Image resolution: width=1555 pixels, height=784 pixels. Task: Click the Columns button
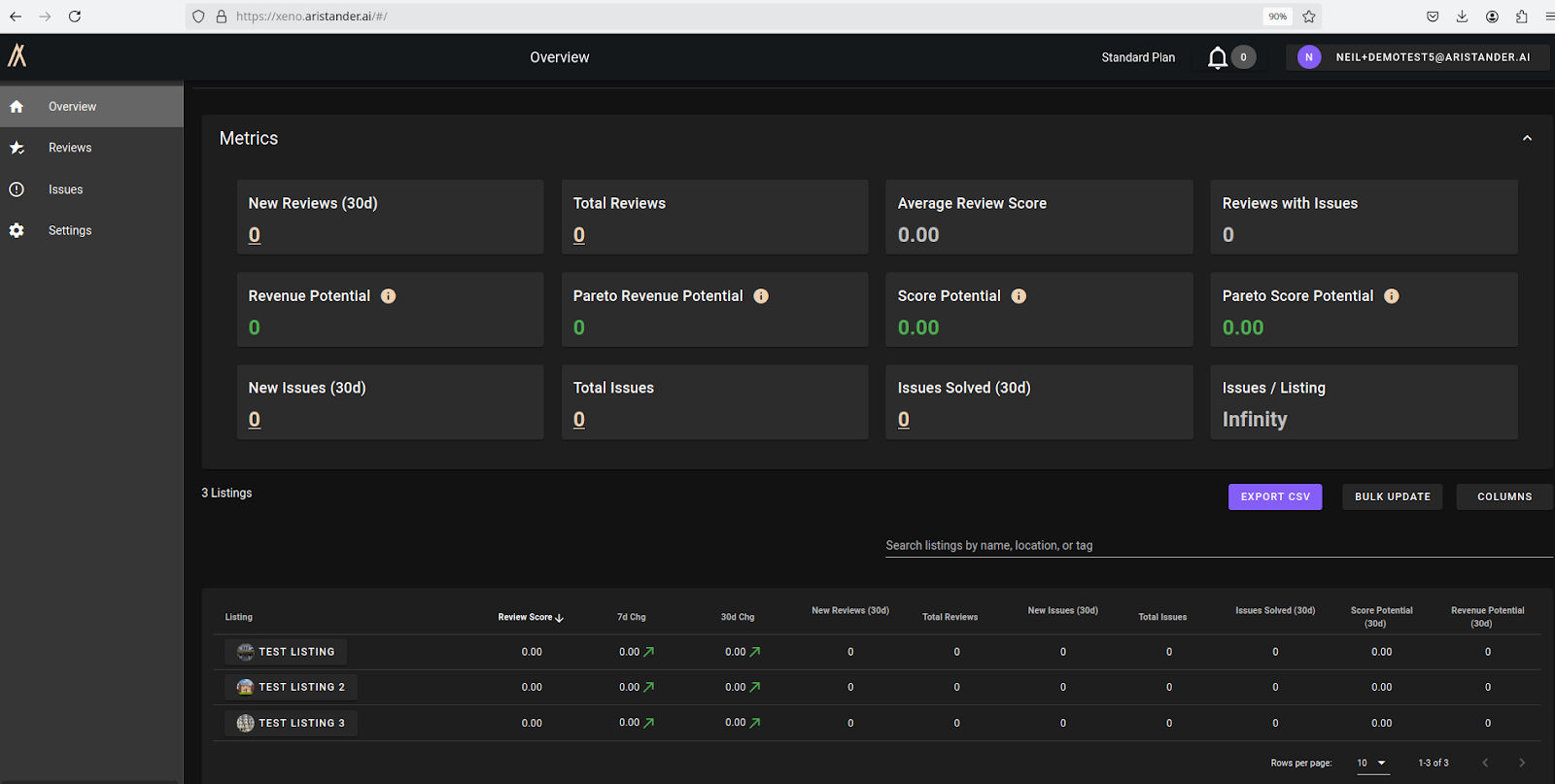pyautogui.click(x=1504, y=496)
